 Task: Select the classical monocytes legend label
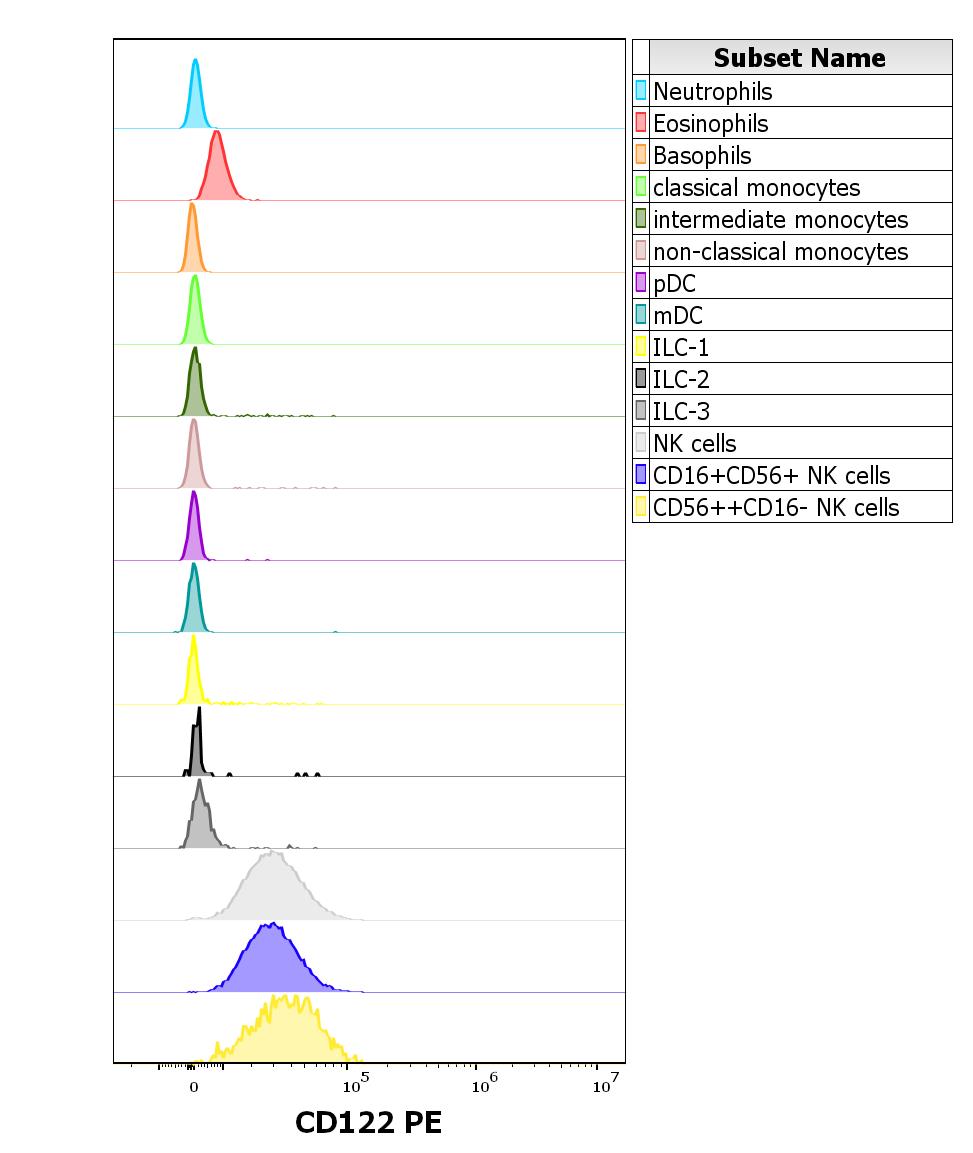click(x=757, y=188)
